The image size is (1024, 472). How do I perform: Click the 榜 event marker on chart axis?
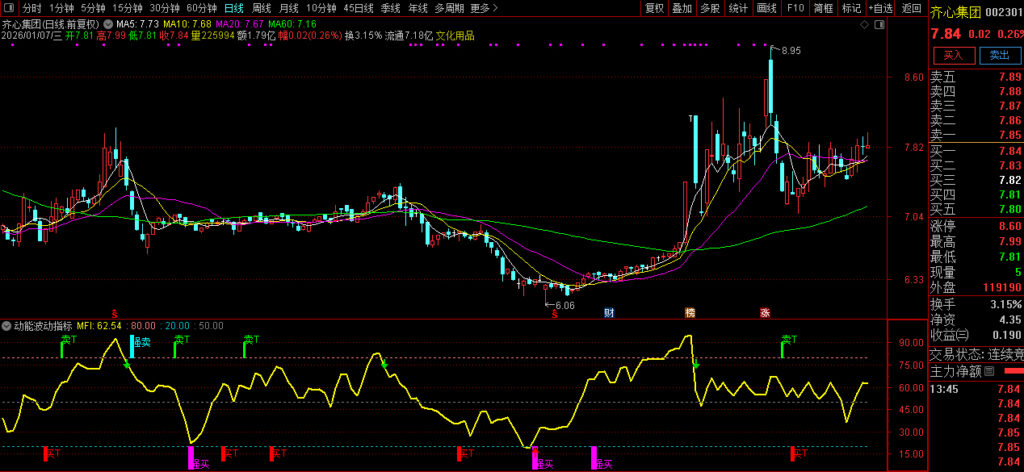pyautogui.click(x=689, y=313)
